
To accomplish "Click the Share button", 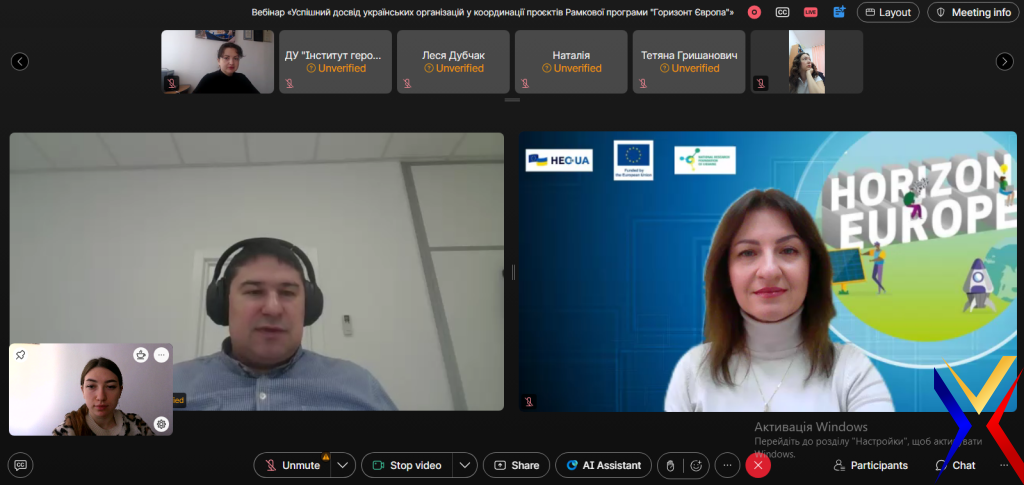I will [516, 465].
